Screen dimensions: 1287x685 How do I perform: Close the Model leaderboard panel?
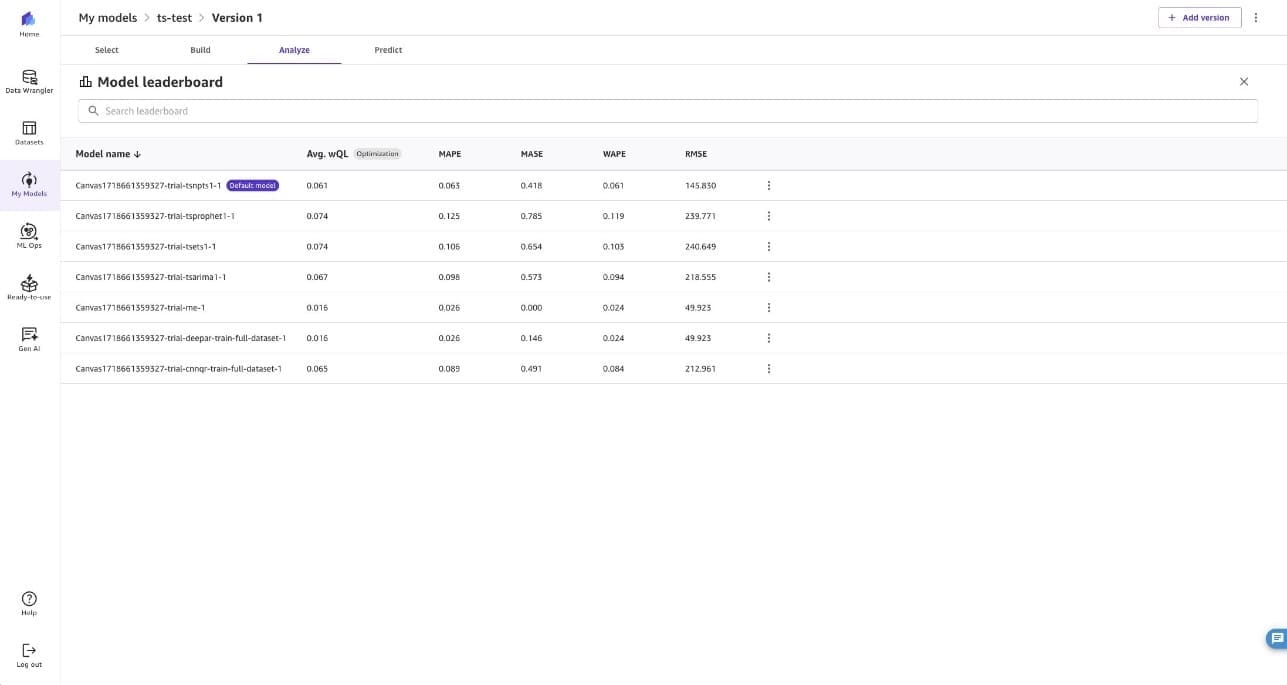pyautogui.click(x=1244, y=82)
